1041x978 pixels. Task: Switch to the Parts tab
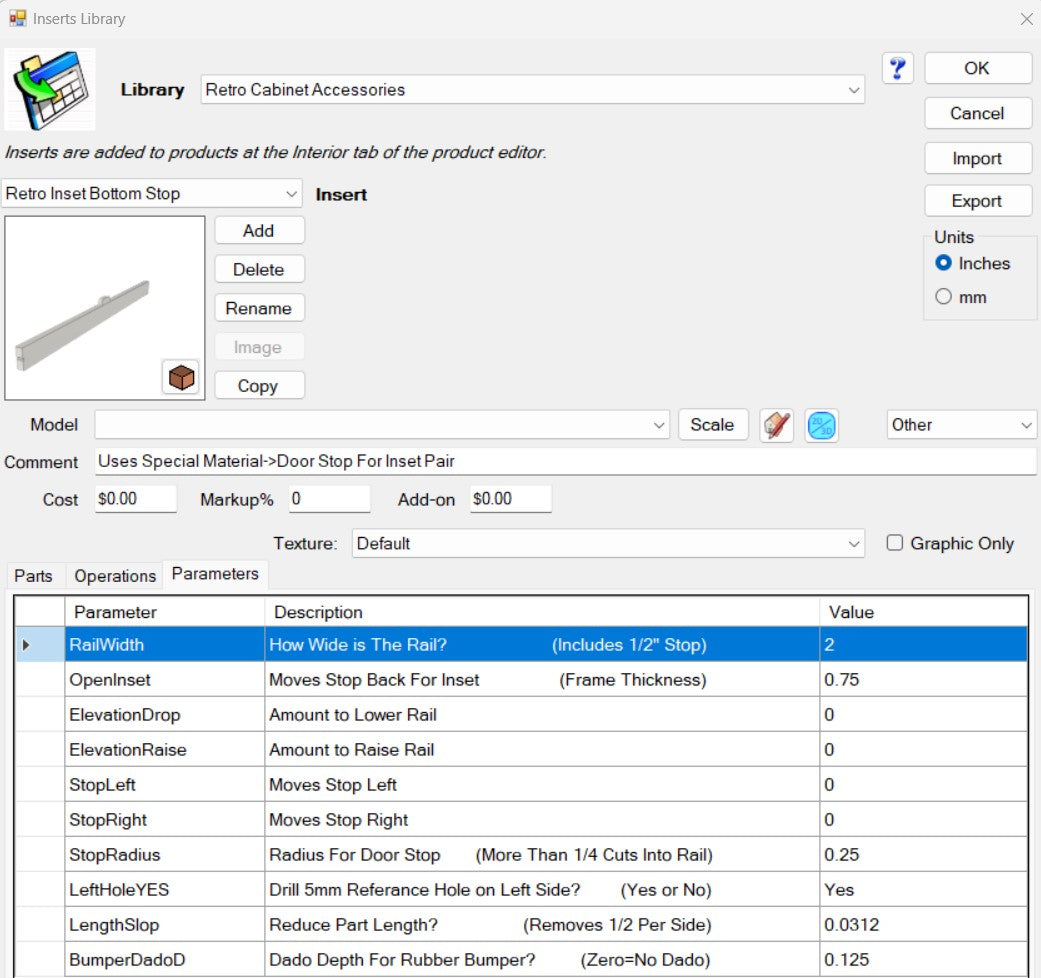coord(34,576)
